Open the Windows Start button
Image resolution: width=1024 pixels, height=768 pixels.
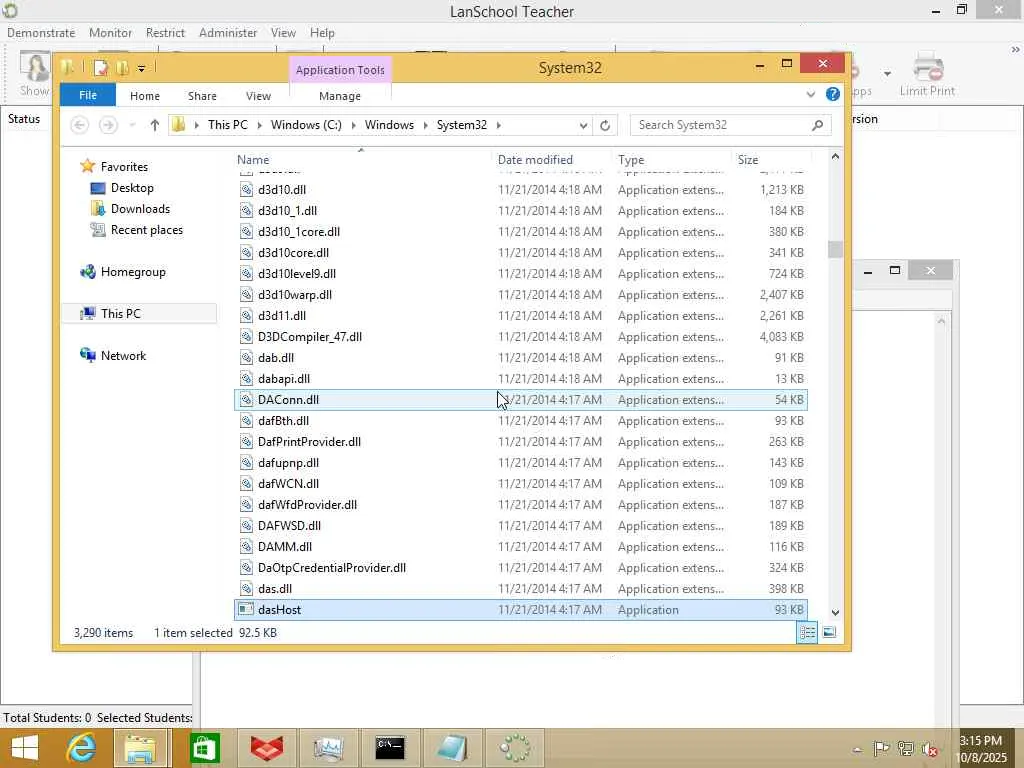[25, 748]
